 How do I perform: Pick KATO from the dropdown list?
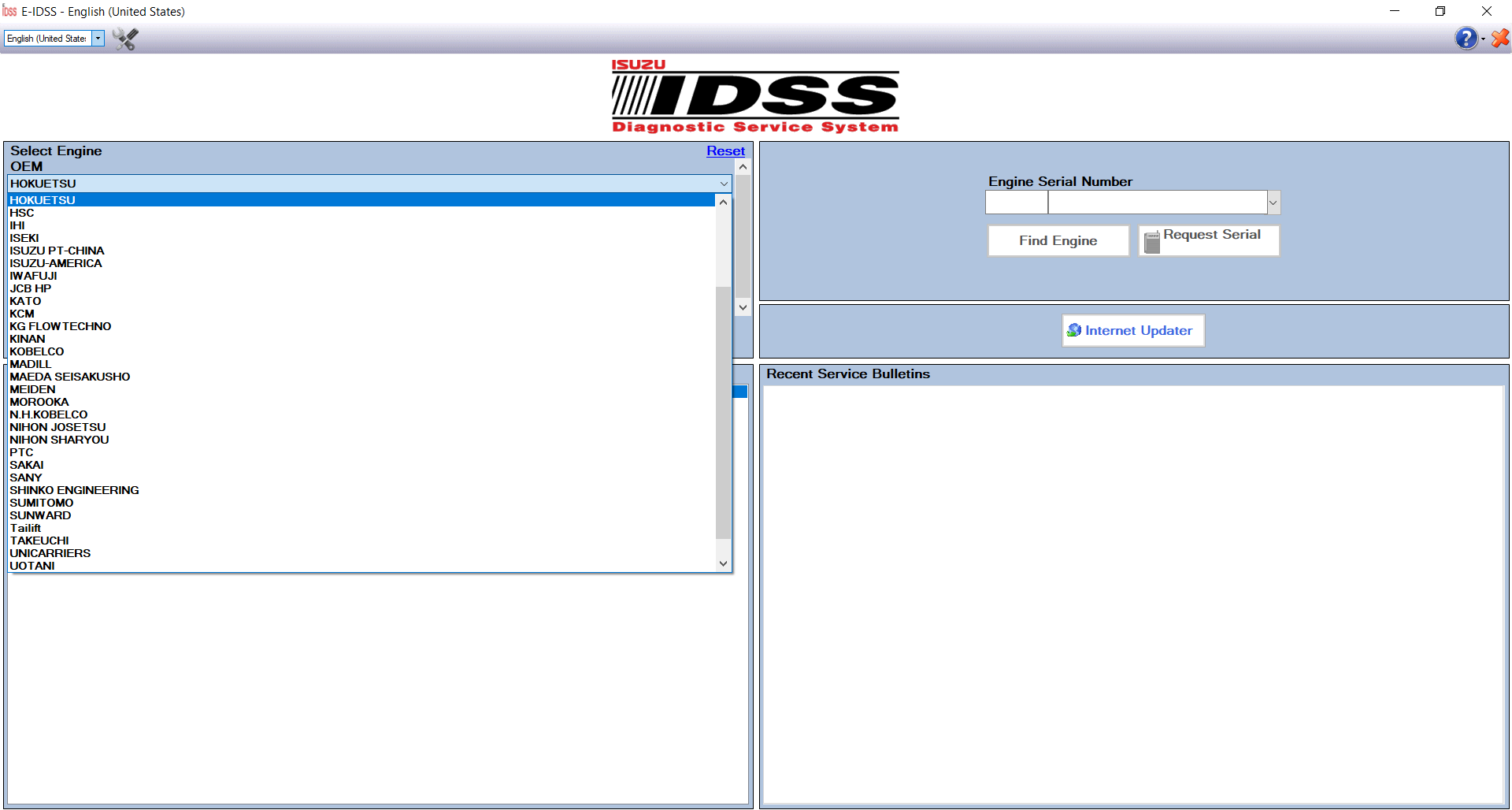(x=361, y=301)
